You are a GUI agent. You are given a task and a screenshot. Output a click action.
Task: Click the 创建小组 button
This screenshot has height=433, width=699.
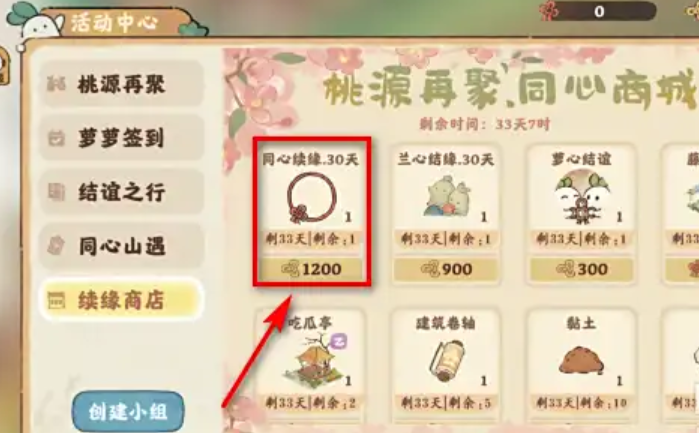(x=128, y=412)
